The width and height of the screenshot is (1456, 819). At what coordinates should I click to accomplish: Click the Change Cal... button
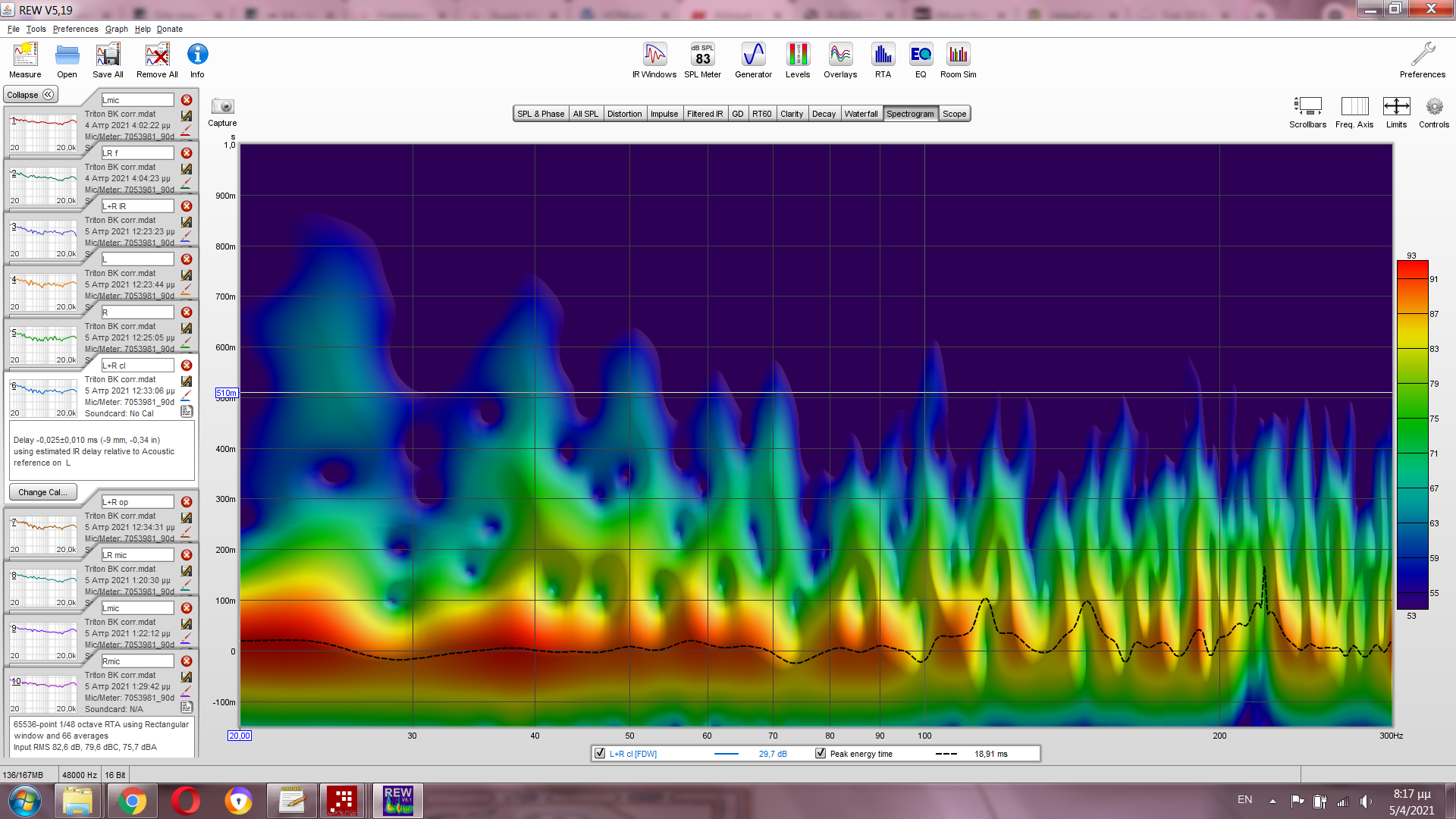tap(42, 492)
